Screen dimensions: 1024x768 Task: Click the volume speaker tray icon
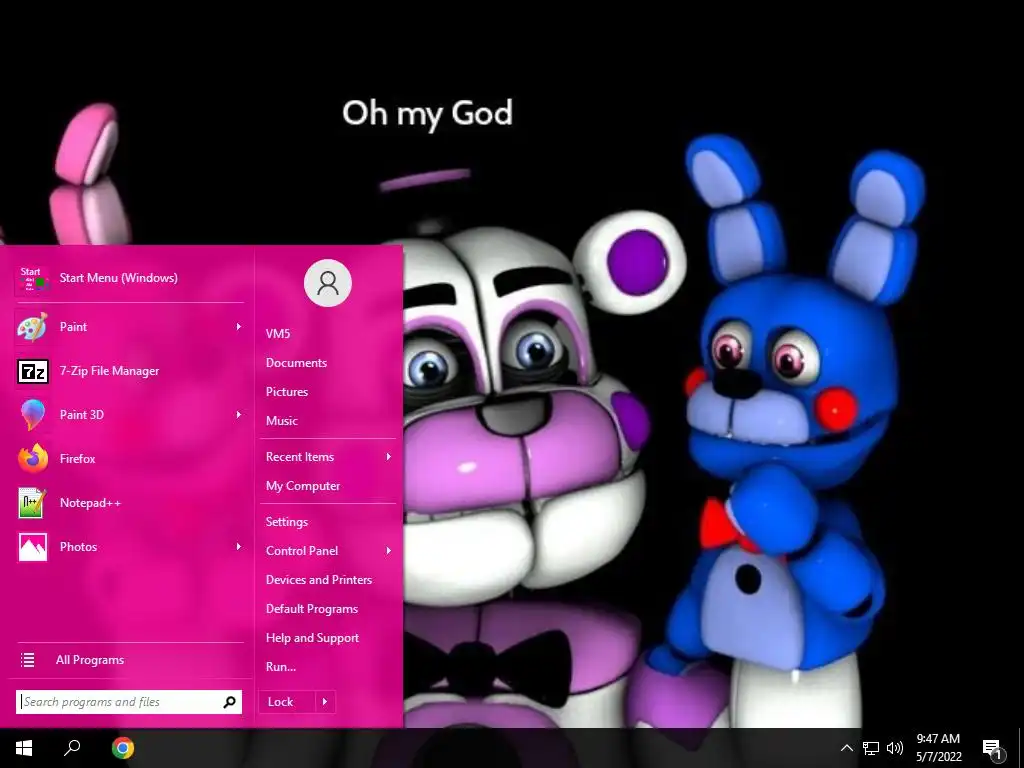pyautogui.click(x=895, y=748)
